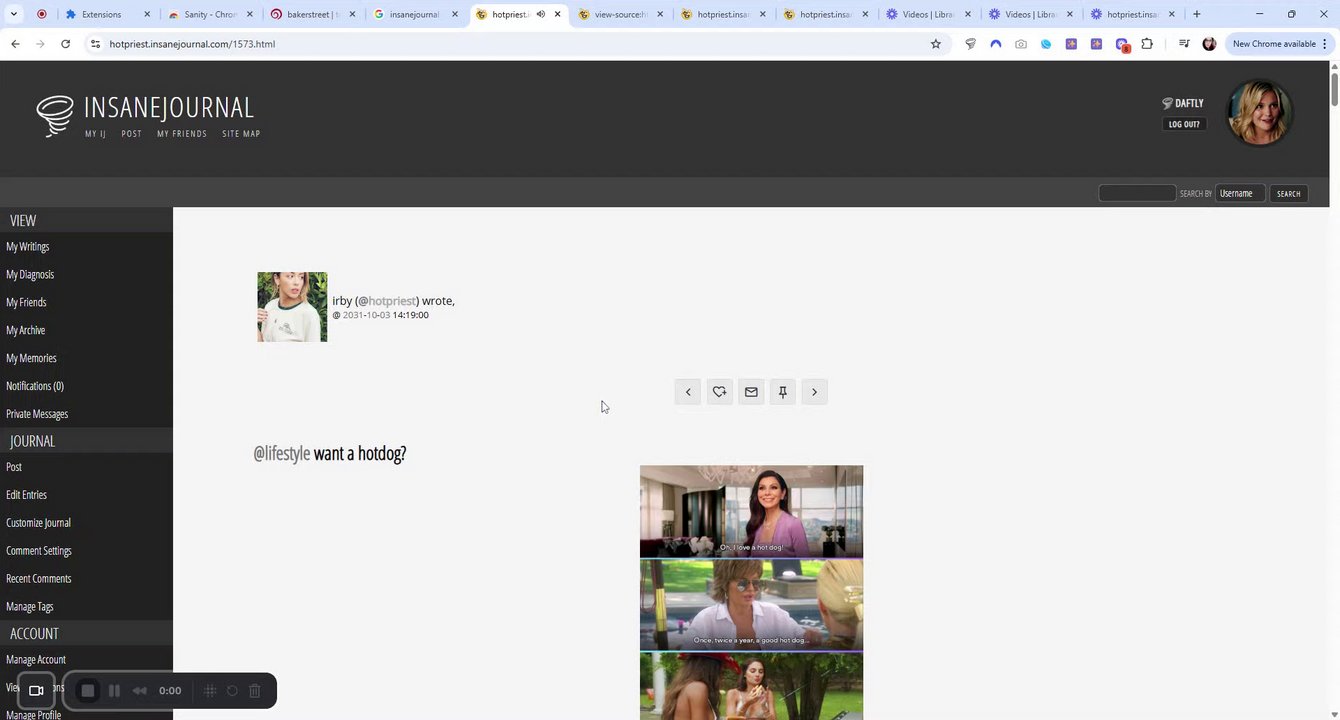Open Private Messages in sidebar
1340x720 pixels.
tap(37, 414)
